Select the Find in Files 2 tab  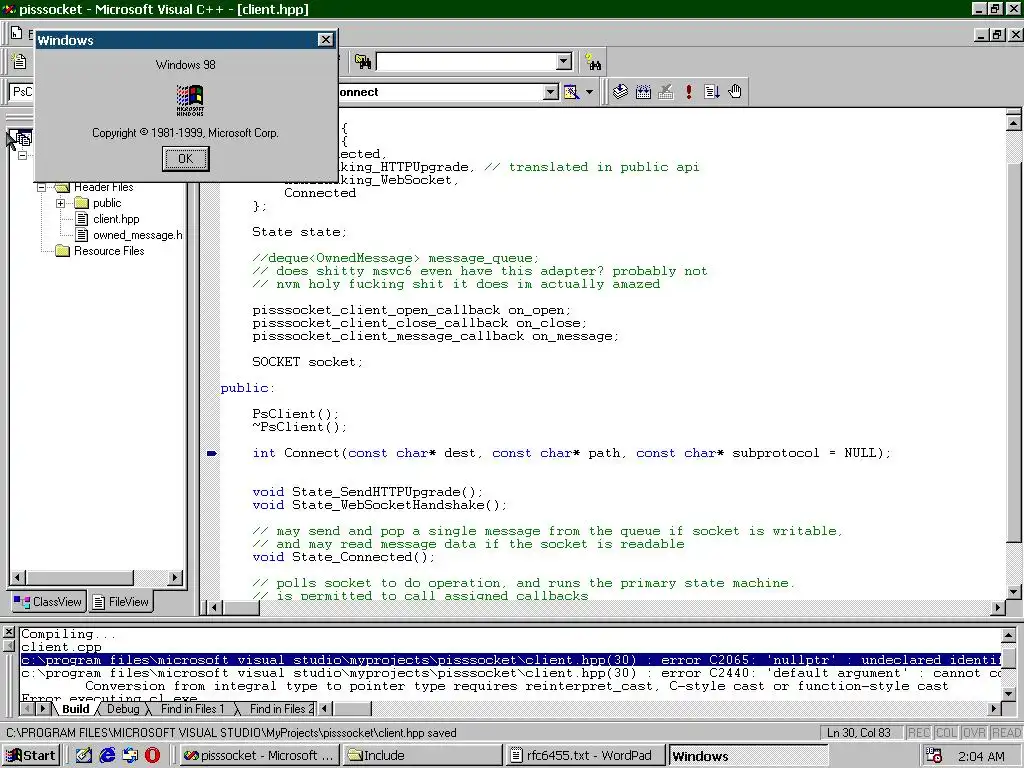[x=281, y=709]
